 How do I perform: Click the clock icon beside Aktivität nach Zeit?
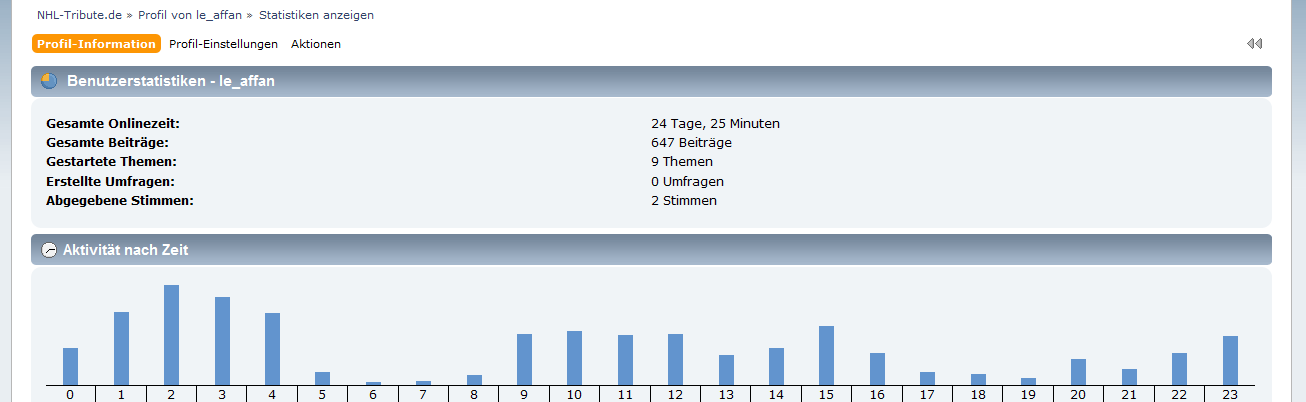click(x=49, y=250)
